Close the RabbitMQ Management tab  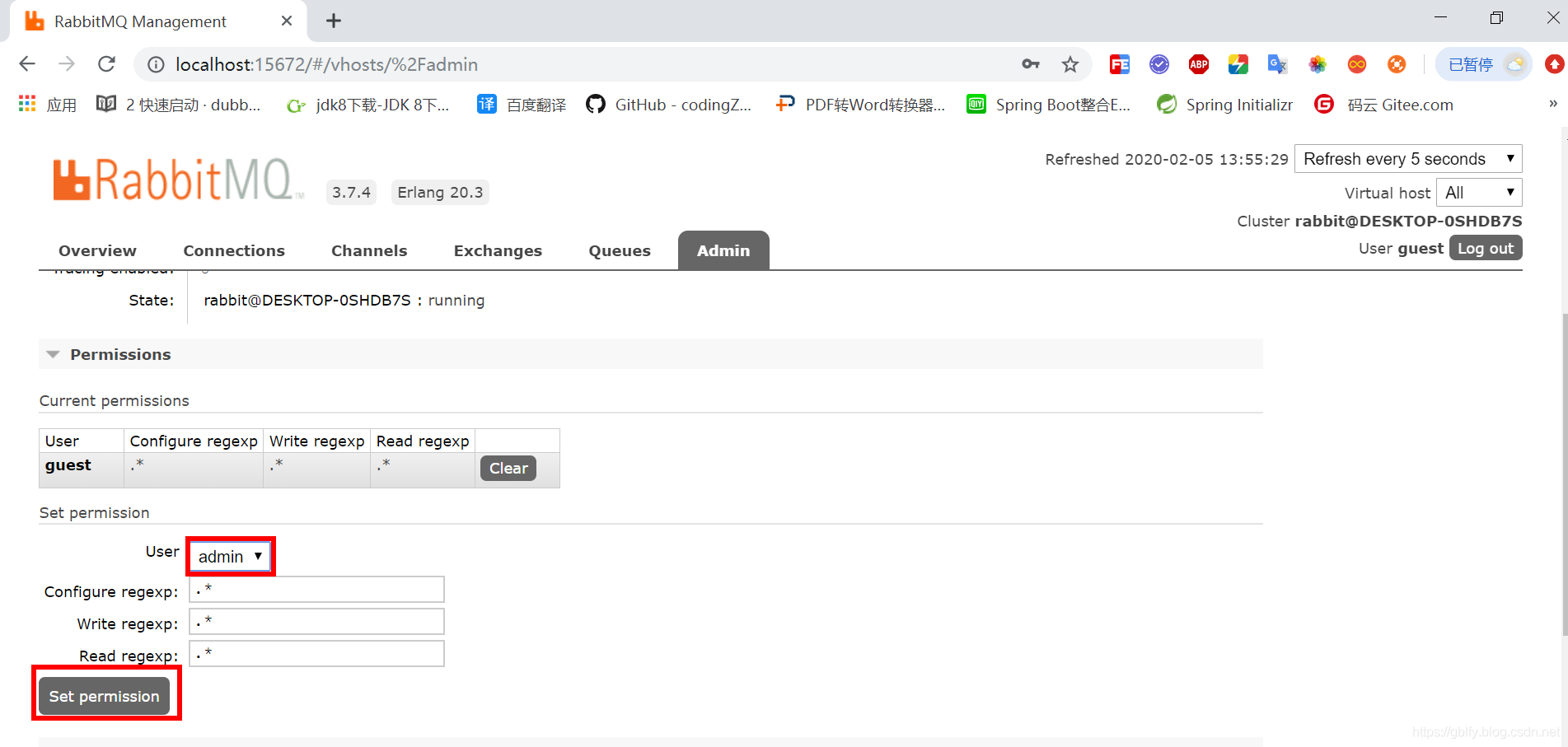[287, 21]
